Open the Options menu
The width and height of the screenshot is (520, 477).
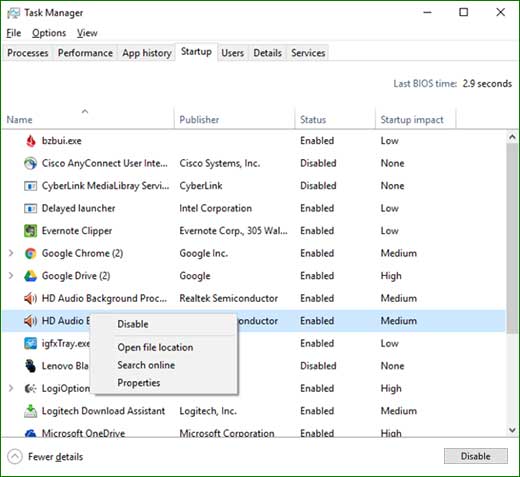(x=49, y=33)
